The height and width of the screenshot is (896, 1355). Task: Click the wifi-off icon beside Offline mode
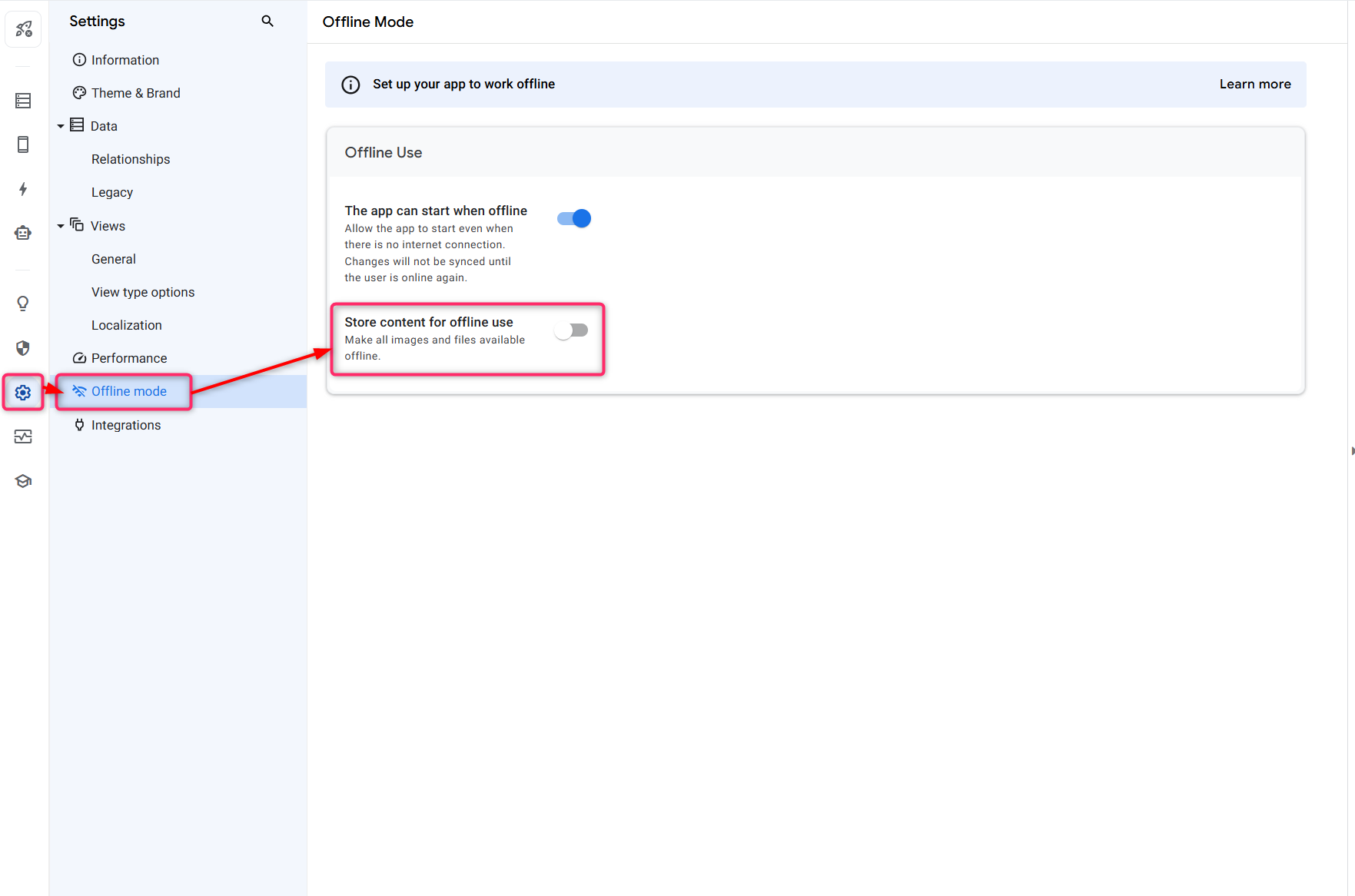79,391
